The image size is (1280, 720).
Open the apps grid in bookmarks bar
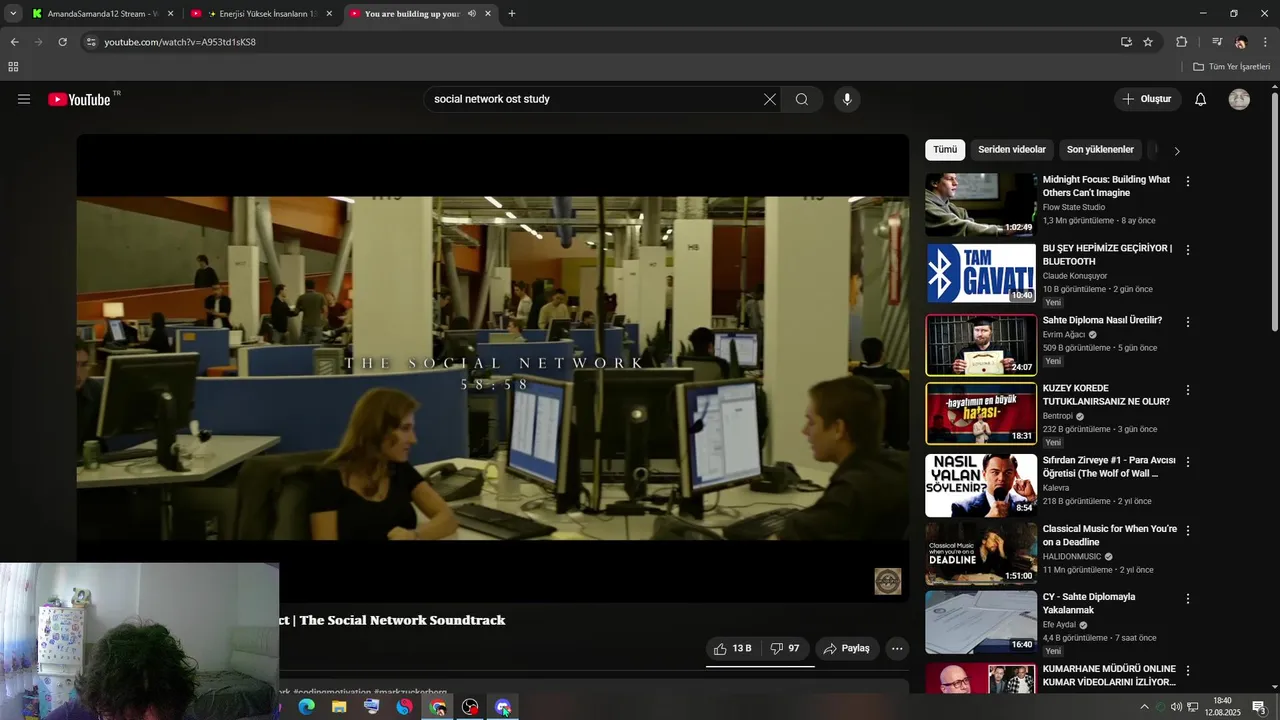(13, 67)
